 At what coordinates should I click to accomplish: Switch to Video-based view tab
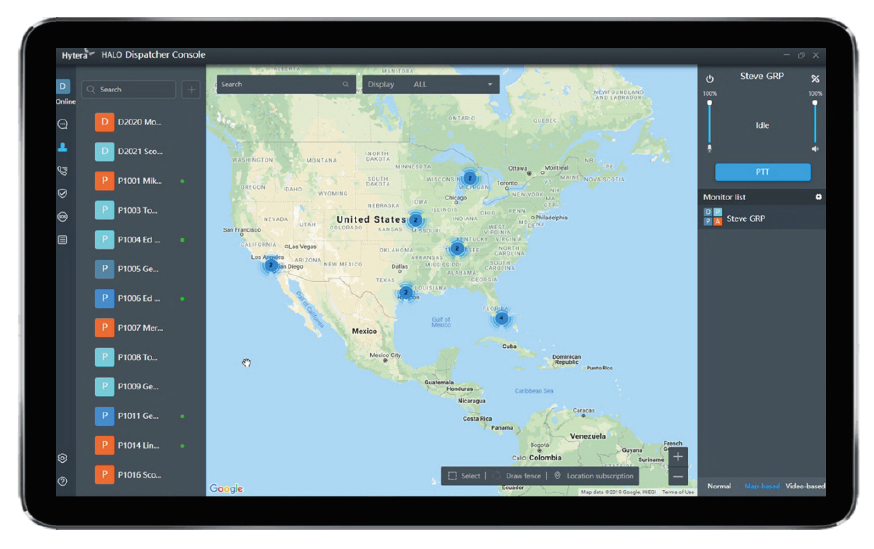(x=805, y=486)
